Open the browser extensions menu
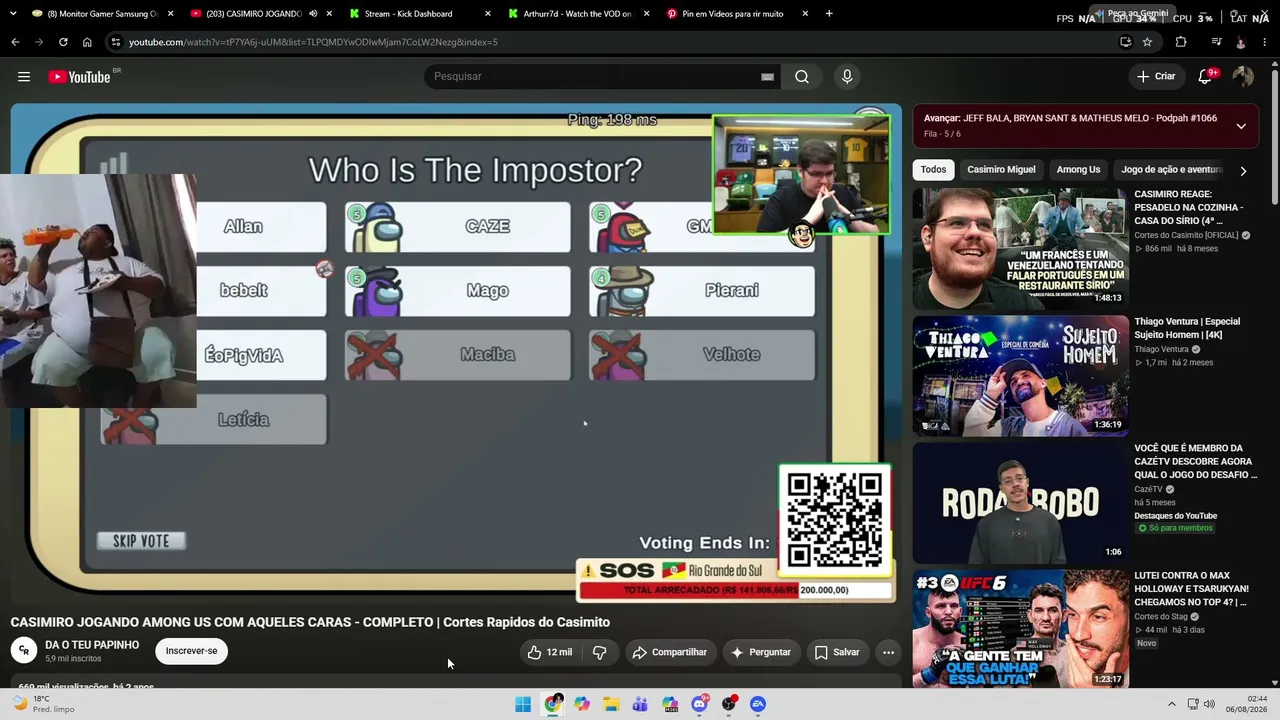This screenshot has height=720, width=1280. pyautogui.click(x=1181, y=42)
